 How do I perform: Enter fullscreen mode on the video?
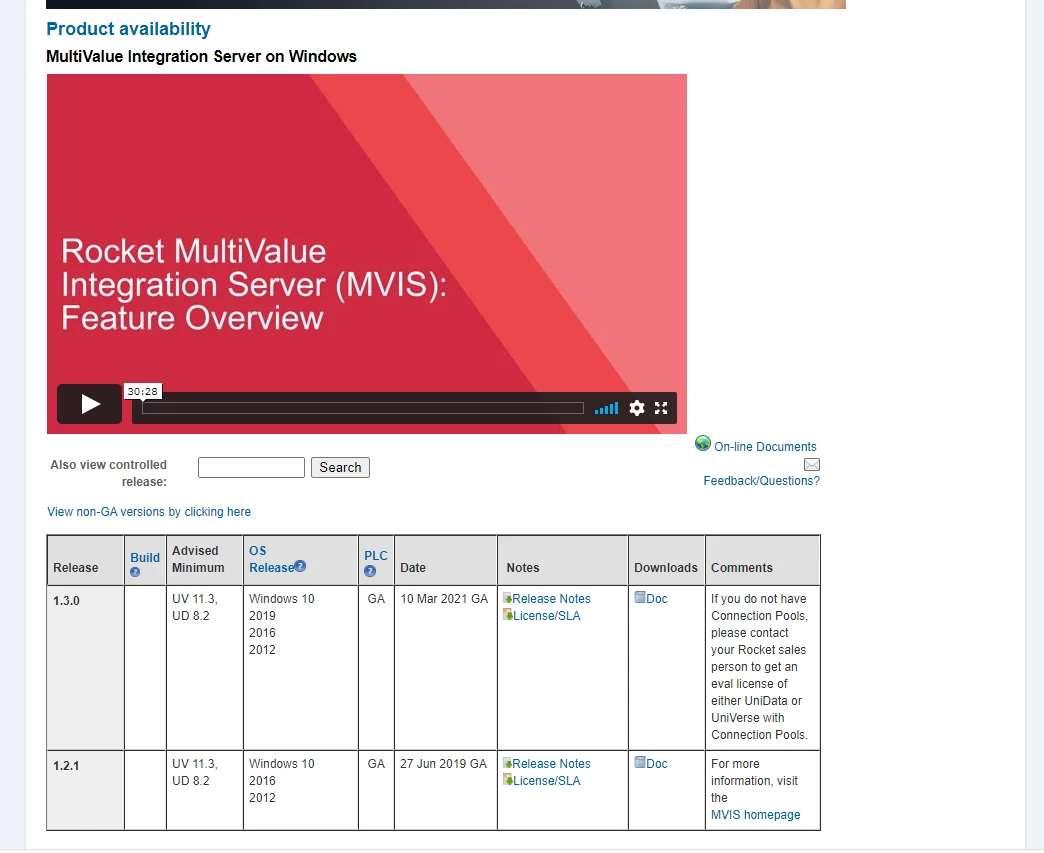coord(660,408)
